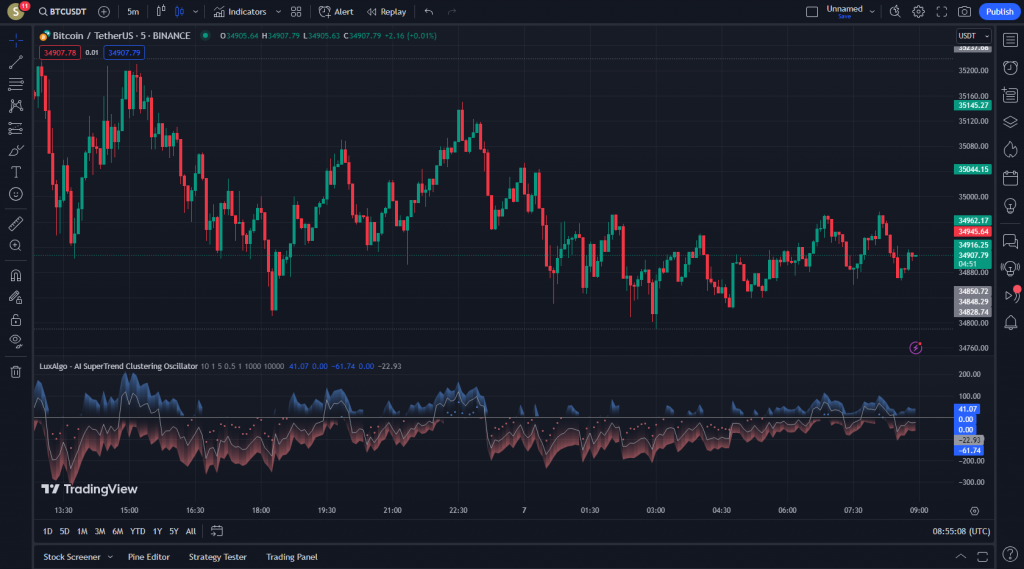Toggle magnet mode snapping

(x=16, y=275)
